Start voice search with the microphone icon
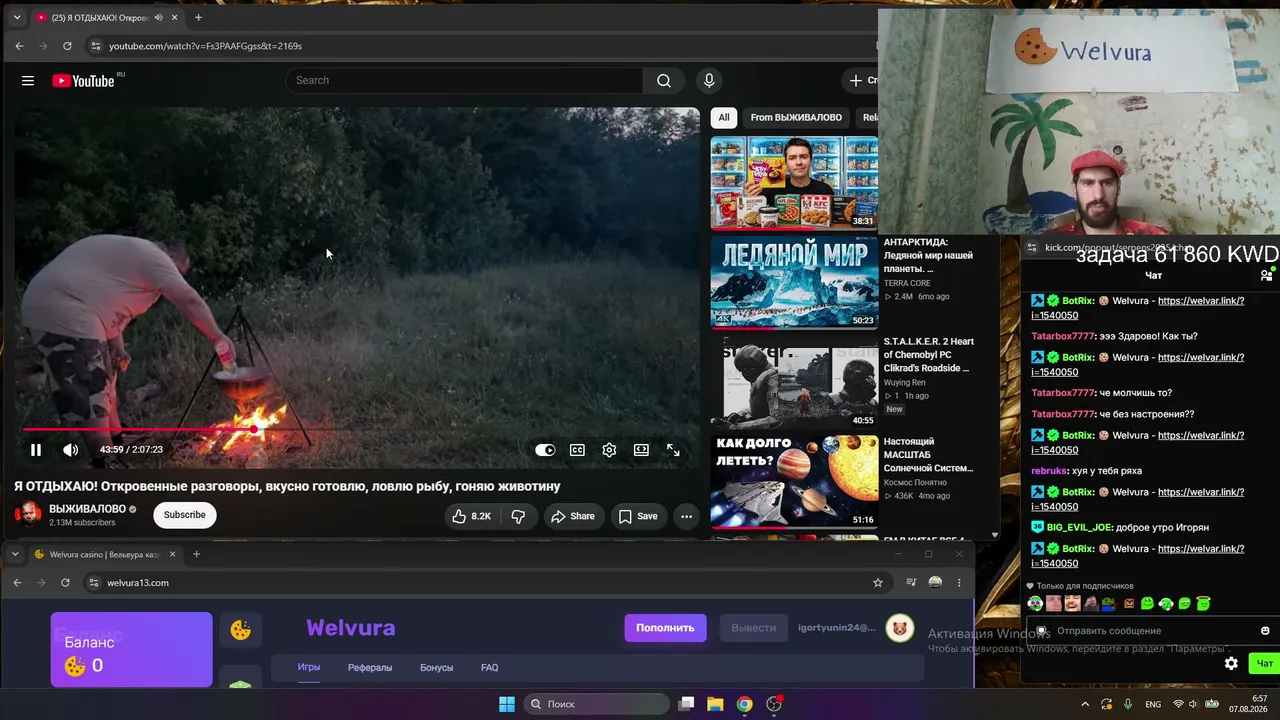The width and height of the screenshot is (1280, 720). pyautogui.click(x=709, y=81)
